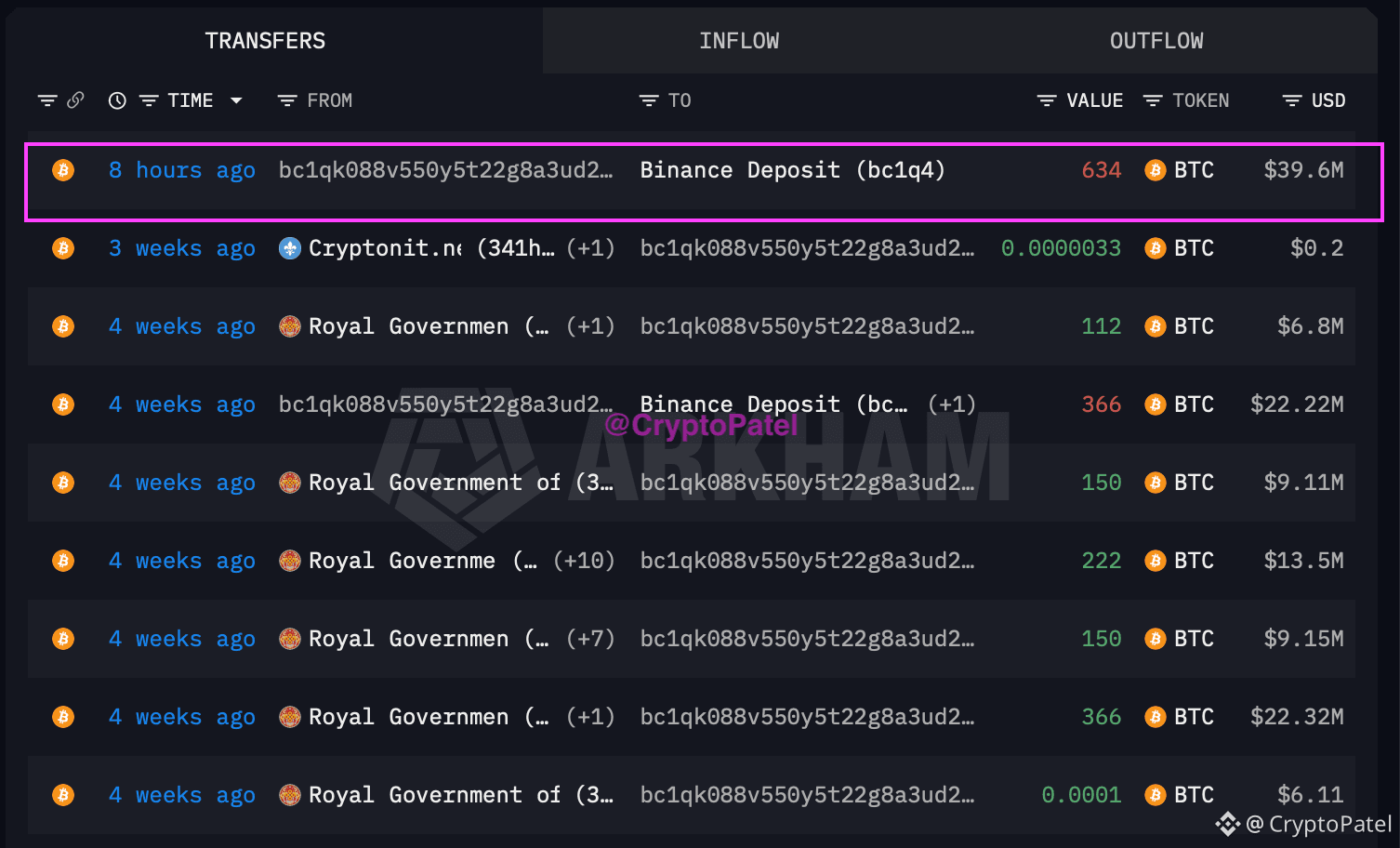Open the USD column filter icon

[x=1292, y=100]
